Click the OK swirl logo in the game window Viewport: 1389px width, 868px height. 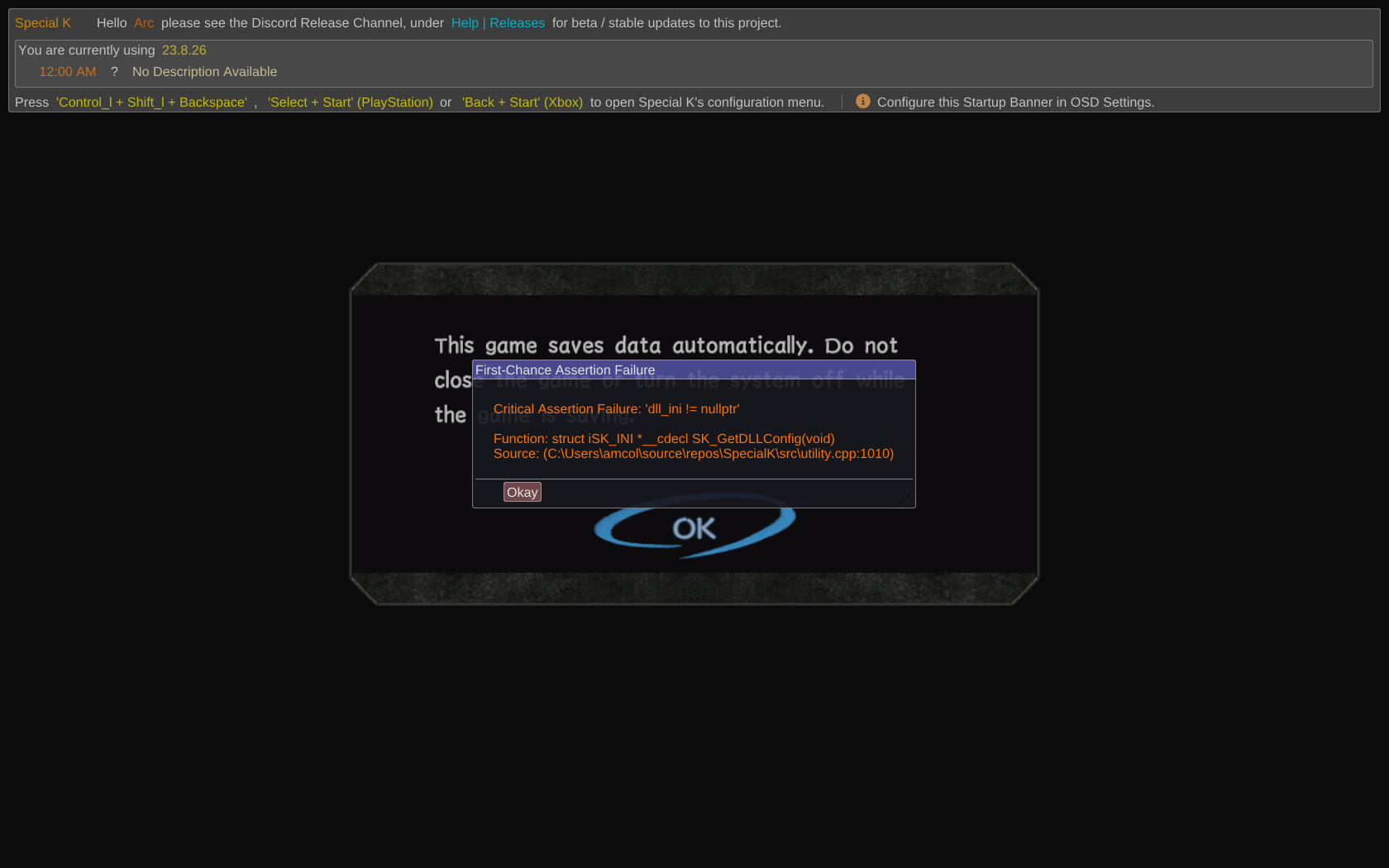point(694,527)
